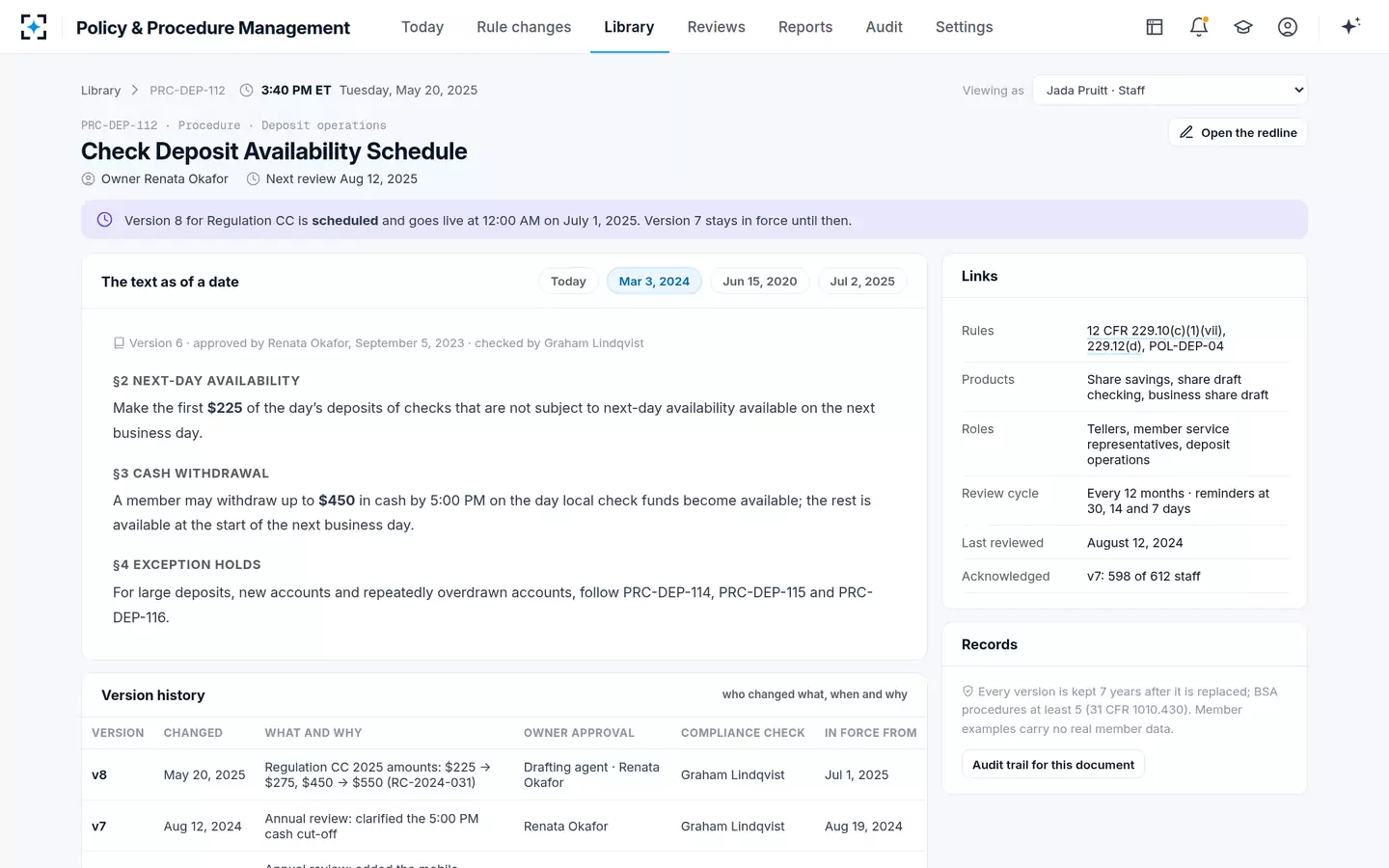Click the app logo icon
The height and width of the screenshot is (868, 1389).
34,27
